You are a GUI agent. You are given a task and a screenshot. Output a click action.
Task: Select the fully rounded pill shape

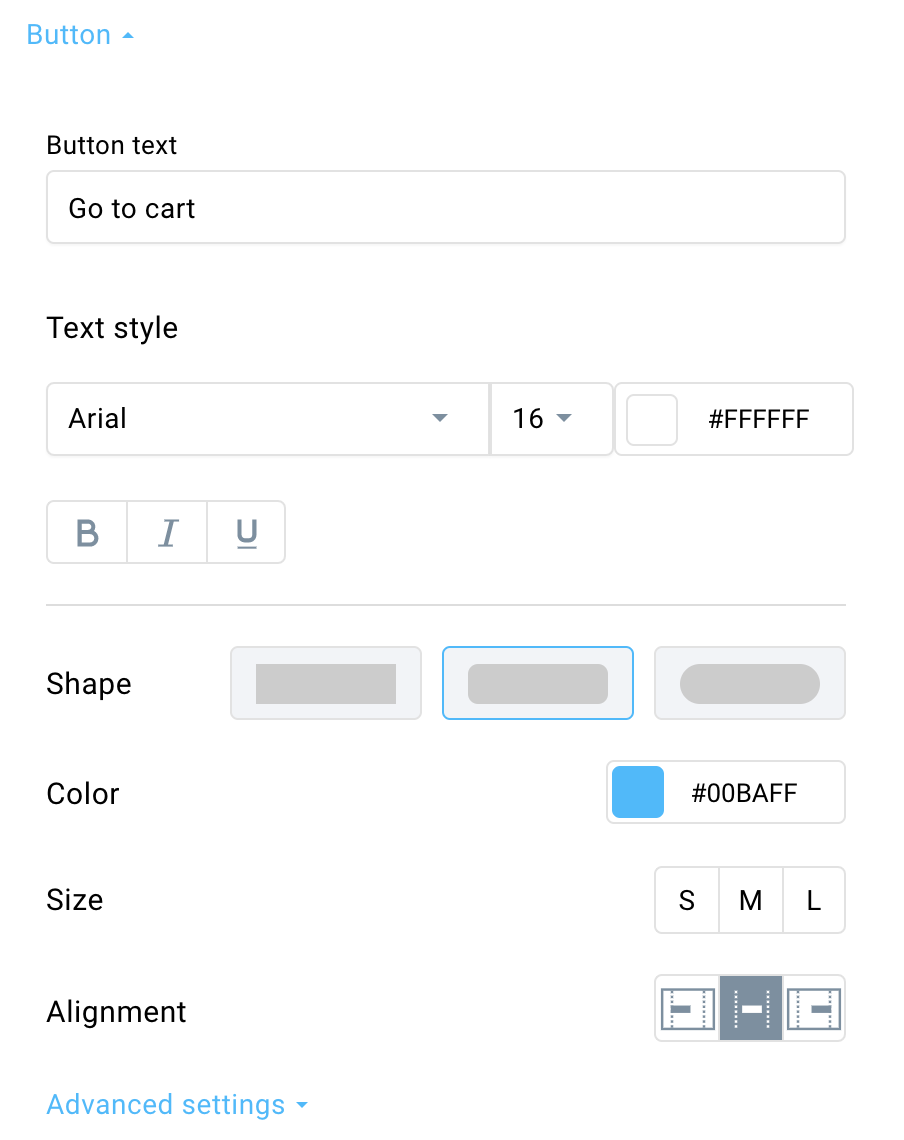pos(750,683)
